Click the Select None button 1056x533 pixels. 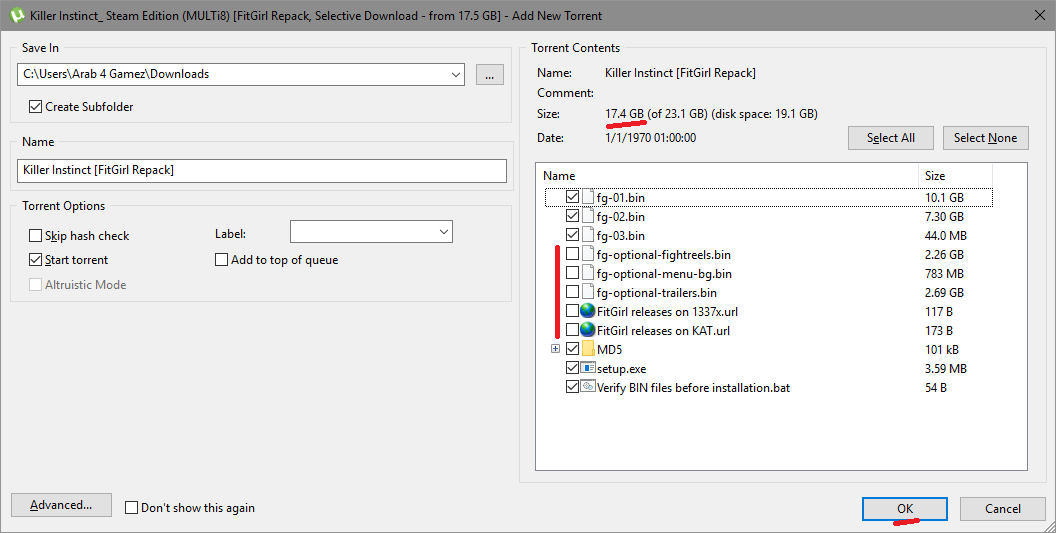coord(985,137)
